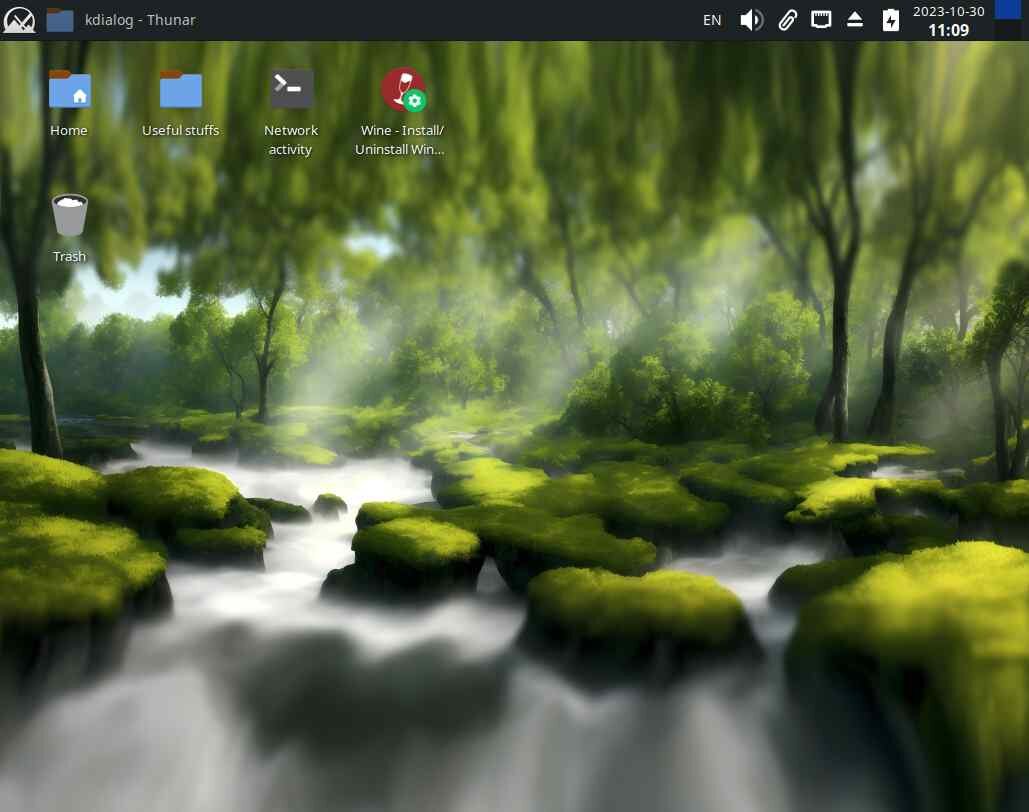Open calendar from the 2023-10-30 date
The height and width of the screenshot is (812, 1029).
click(948, 11)
